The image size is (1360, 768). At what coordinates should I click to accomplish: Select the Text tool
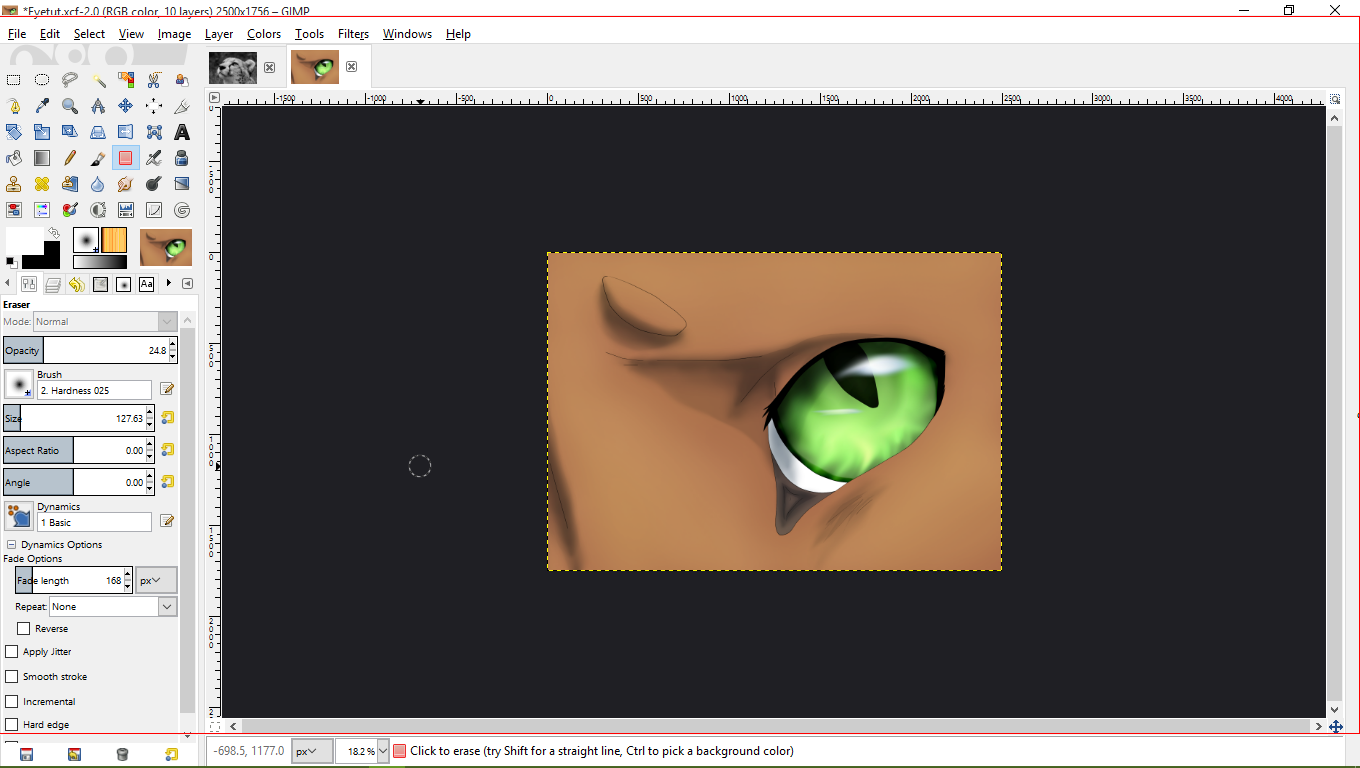[x=182, y=132]
